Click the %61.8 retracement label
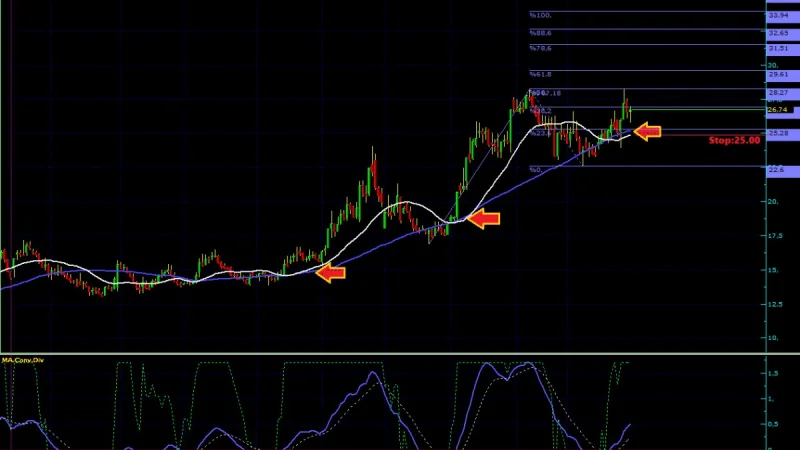Image resolution: width=800 pixels, height=450 pixels. click(x=540, y=74)
